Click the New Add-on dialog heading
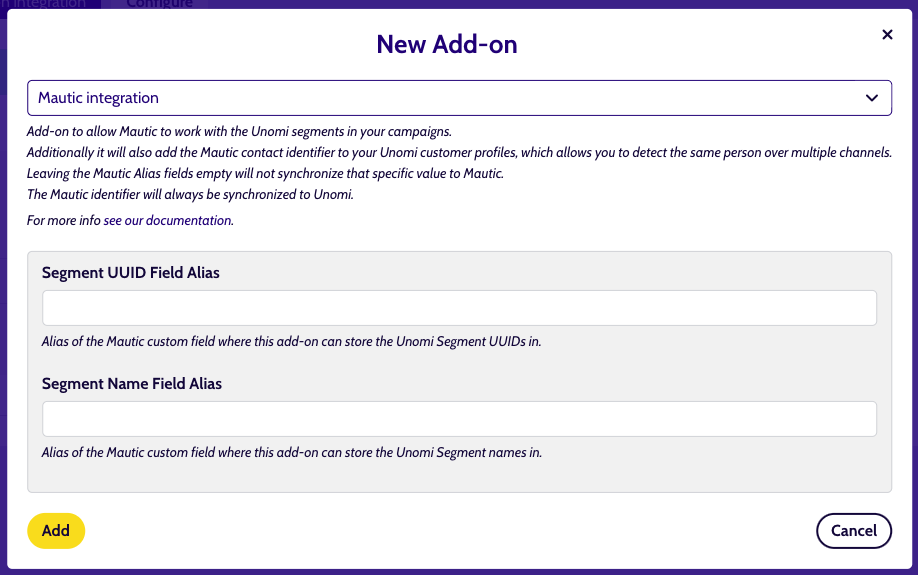The image size is (918, 575). point(447,45)
